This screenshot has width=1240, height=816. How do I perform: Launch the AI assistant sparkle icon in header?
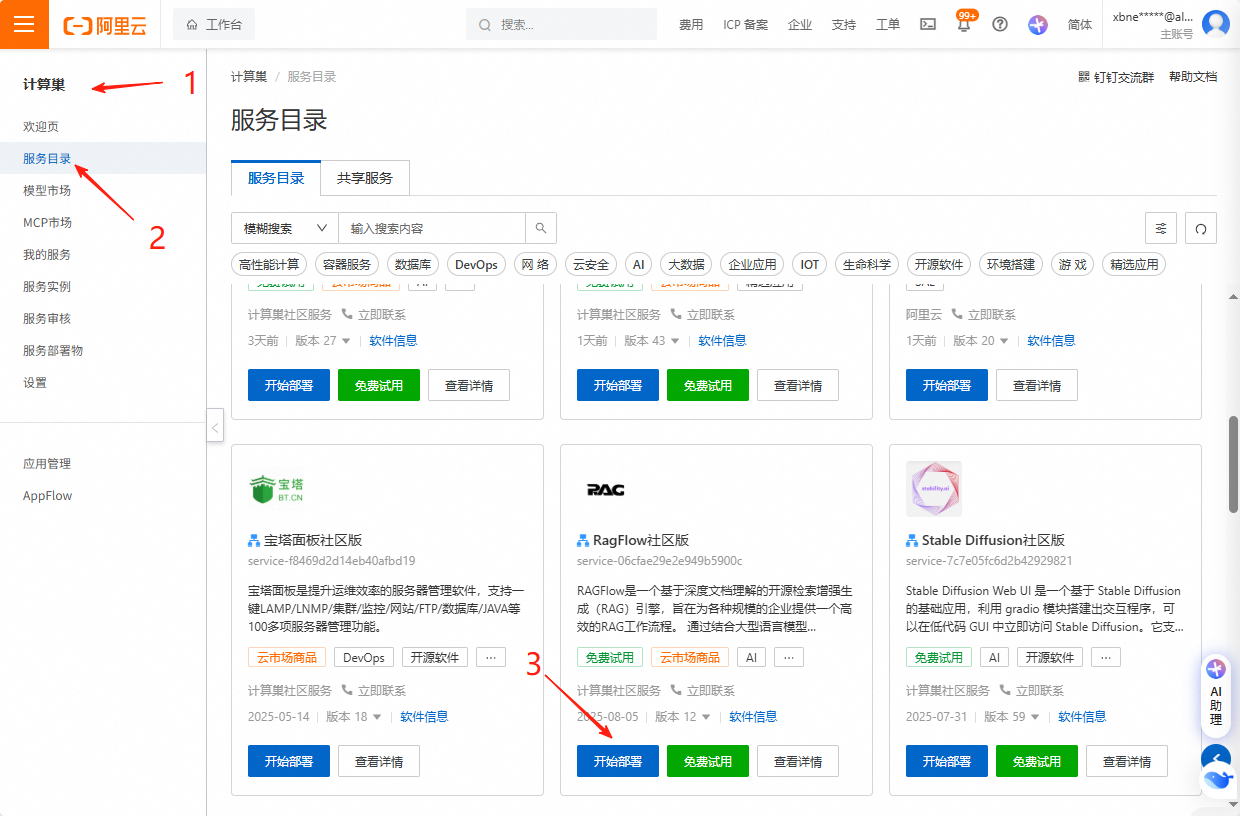coord(1038,25)
